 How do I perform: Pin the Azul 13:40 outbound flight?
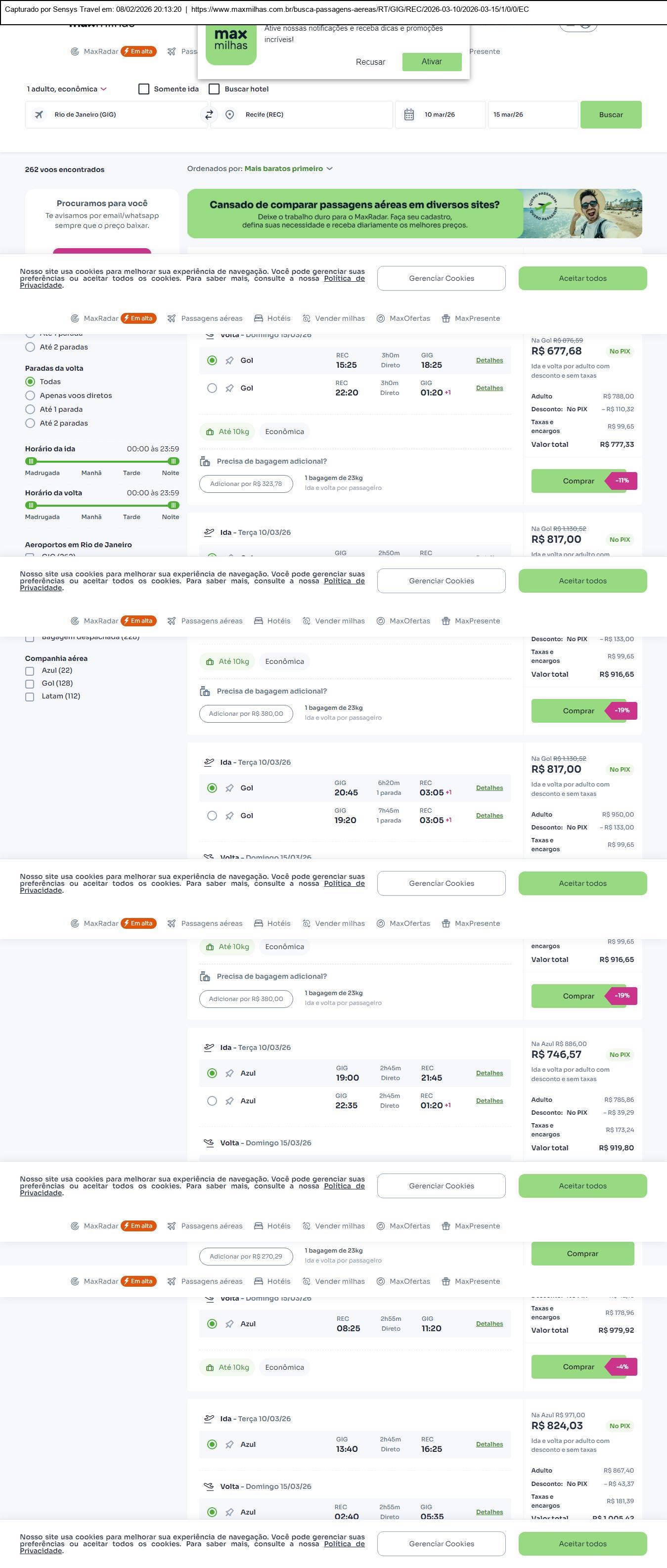click(229, 1444)
